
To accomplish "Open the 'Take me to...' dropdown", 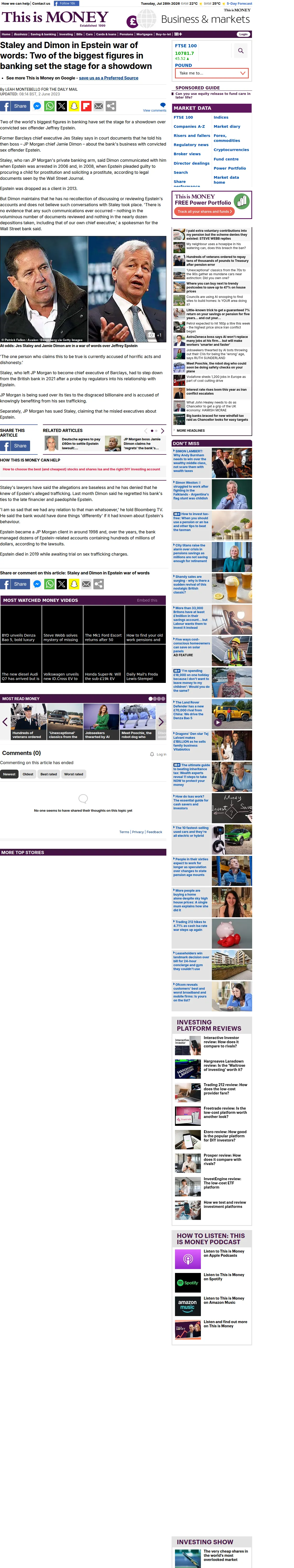I will pyautogui.click(x=212, y=73).
